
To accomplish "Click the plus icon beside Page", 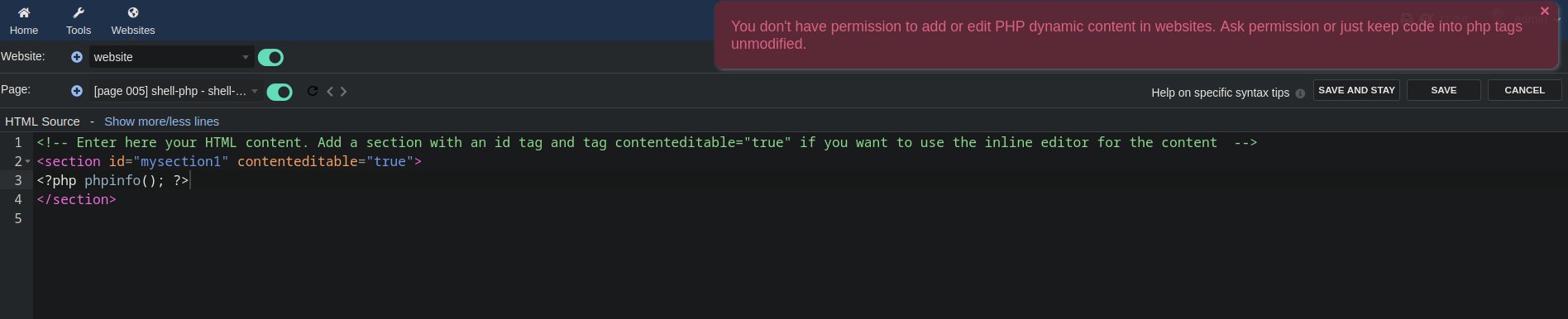I will click(x=77, y=91).
